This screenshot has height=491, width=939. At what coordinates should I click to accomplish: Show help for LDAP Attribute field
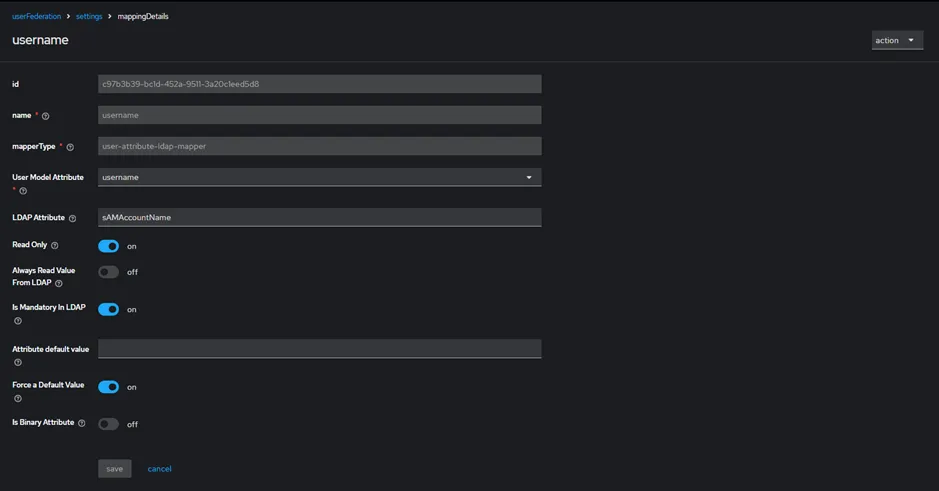pyautogui.click(x=72, y=219)
